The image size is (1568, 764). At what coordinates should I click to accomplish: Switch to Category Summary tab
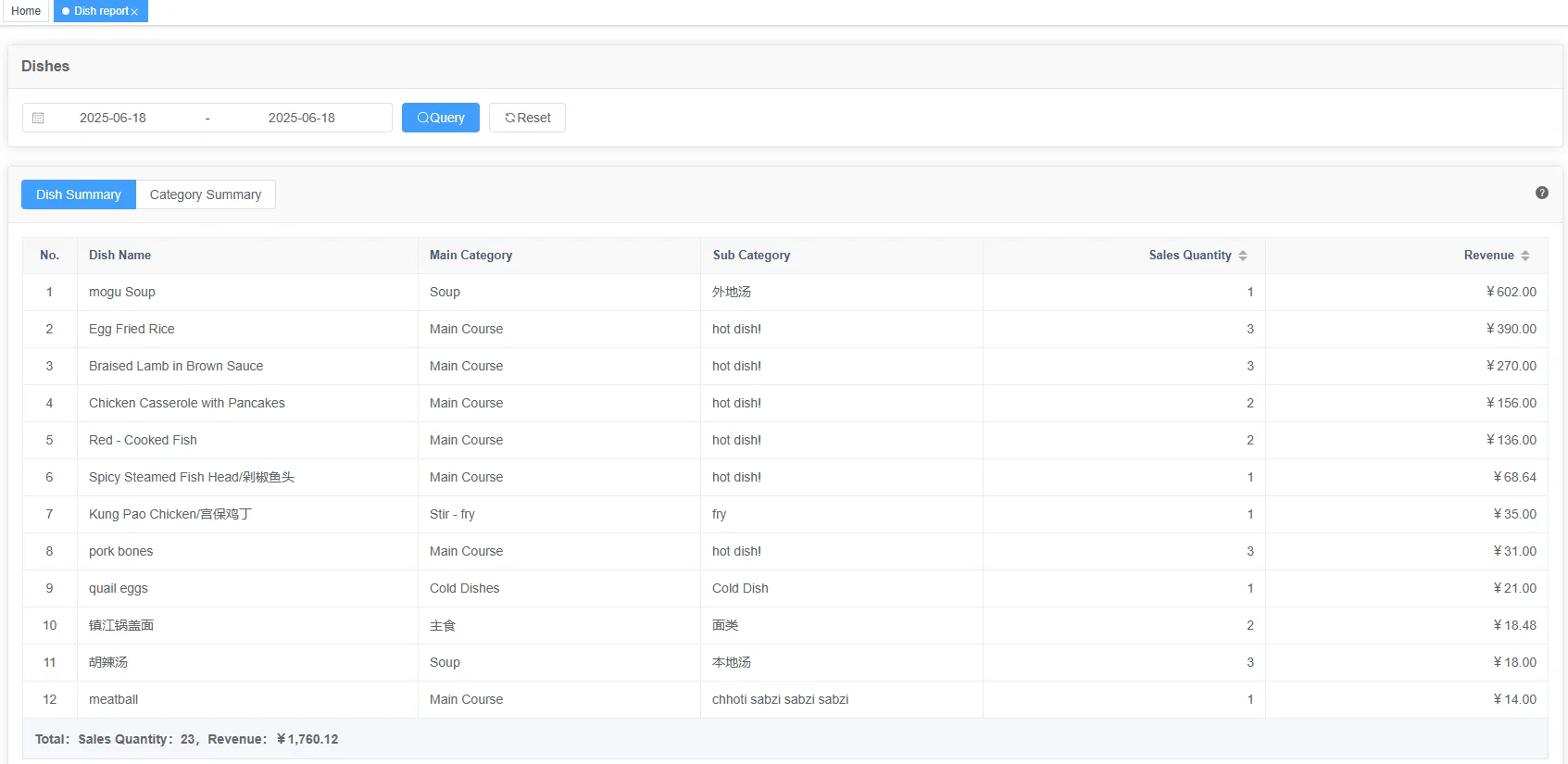tap(206, 194)
